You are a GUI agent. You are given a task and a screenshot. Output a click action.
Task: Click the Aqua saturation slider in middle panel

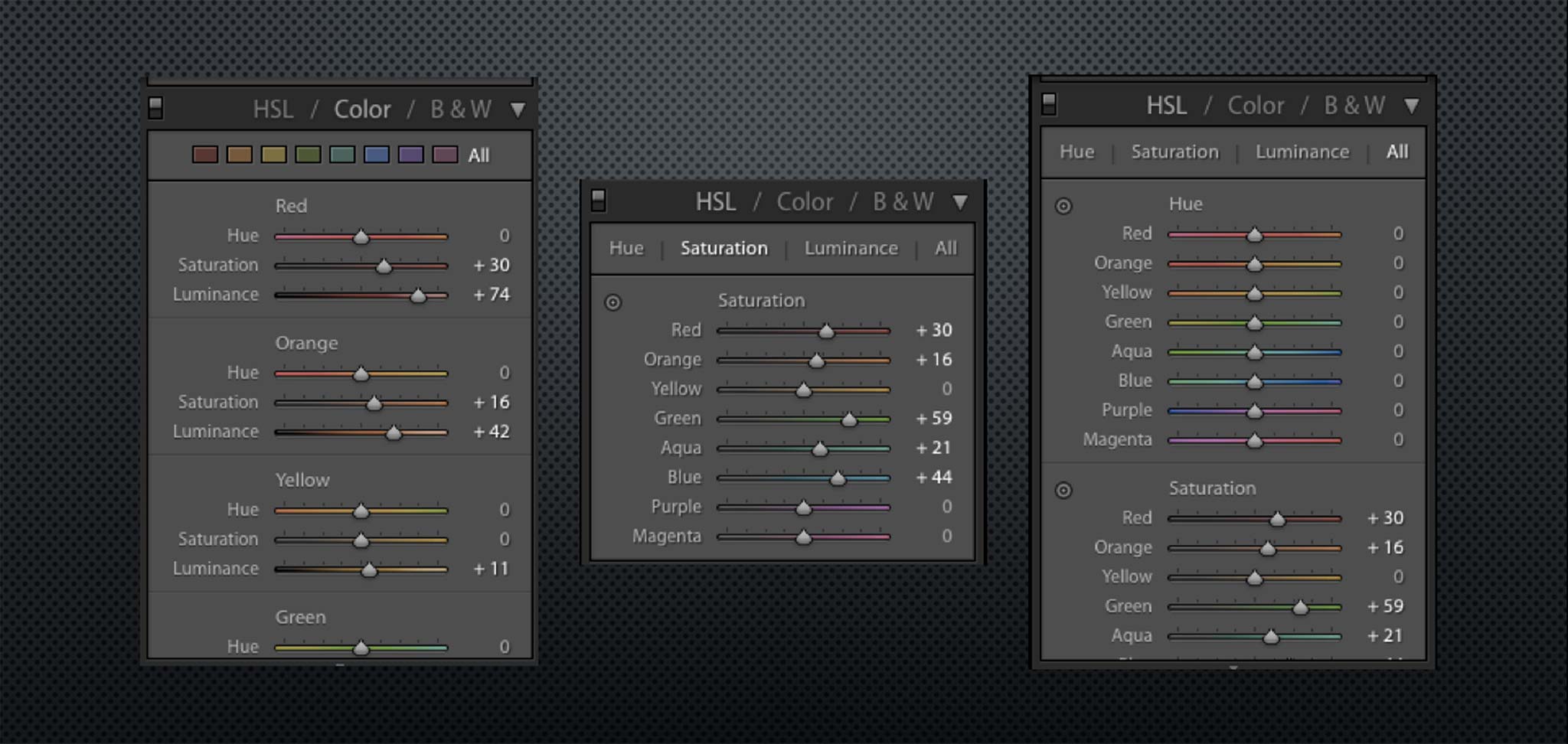point(803,449)
